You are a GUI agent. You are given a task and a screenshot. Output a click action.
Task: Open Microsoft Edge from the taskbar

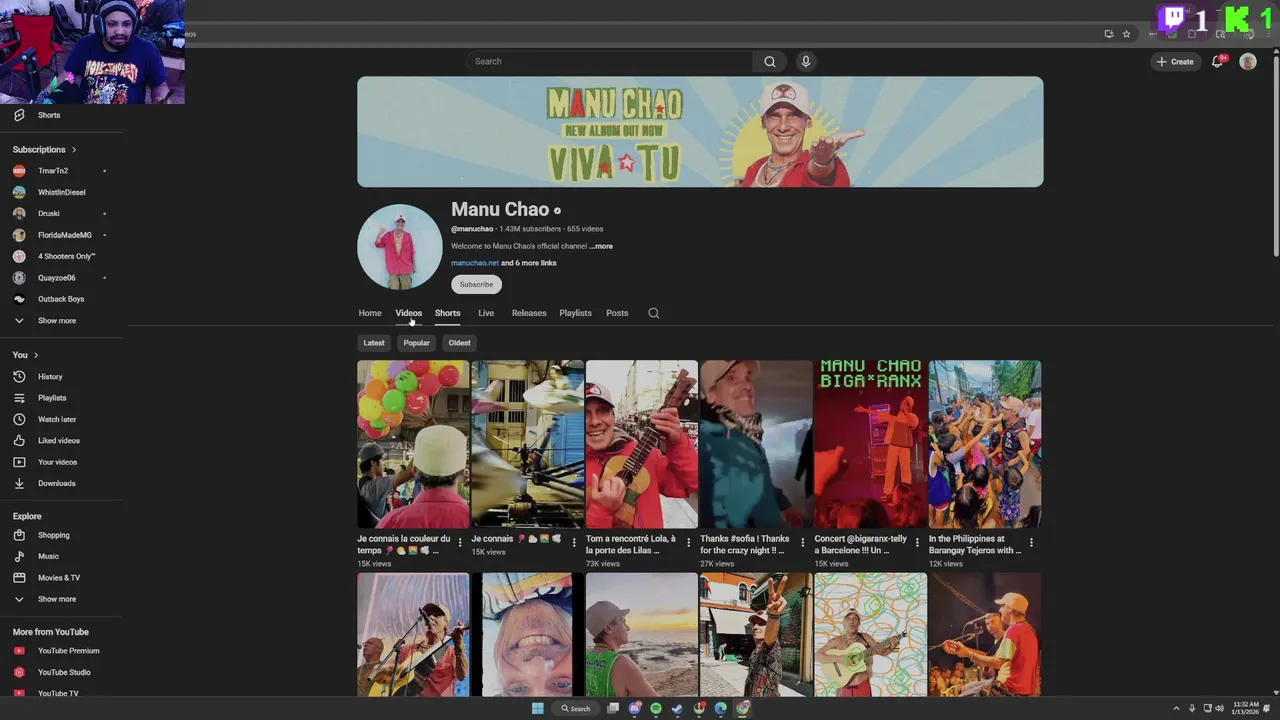(721, 708)
